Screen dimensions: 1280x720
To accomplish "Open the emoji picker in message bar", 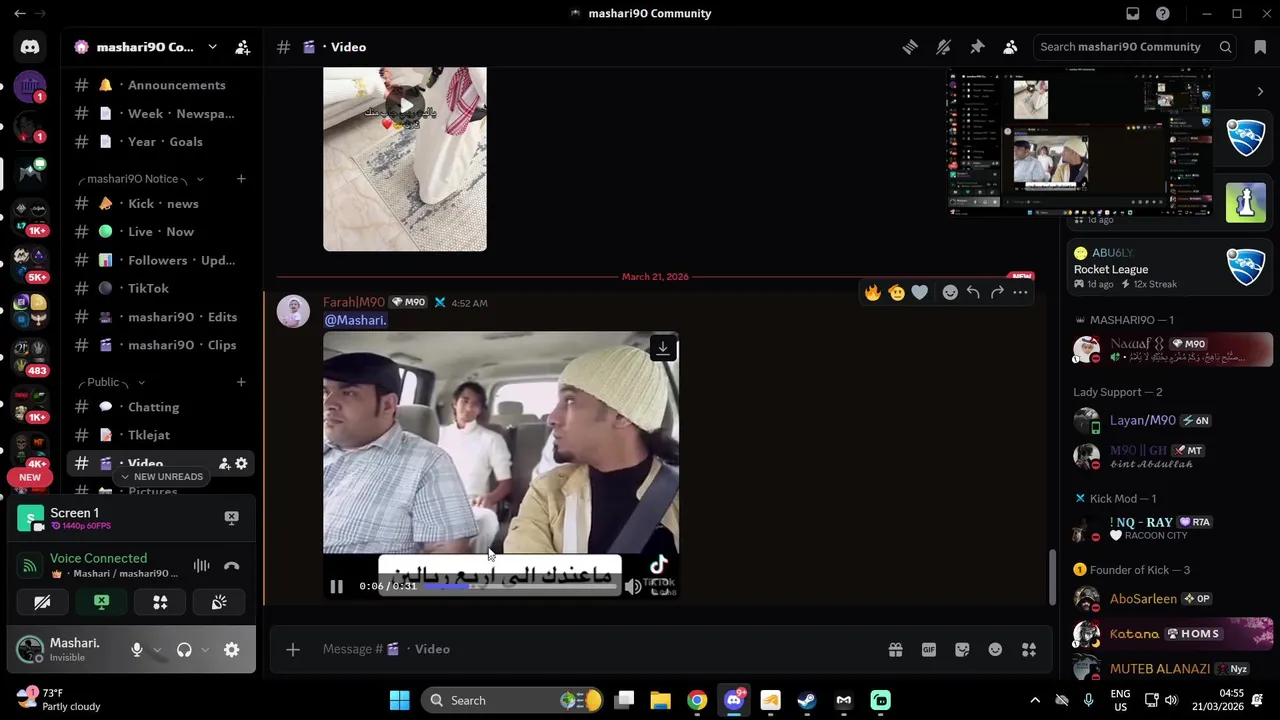I will coord(995,650).
